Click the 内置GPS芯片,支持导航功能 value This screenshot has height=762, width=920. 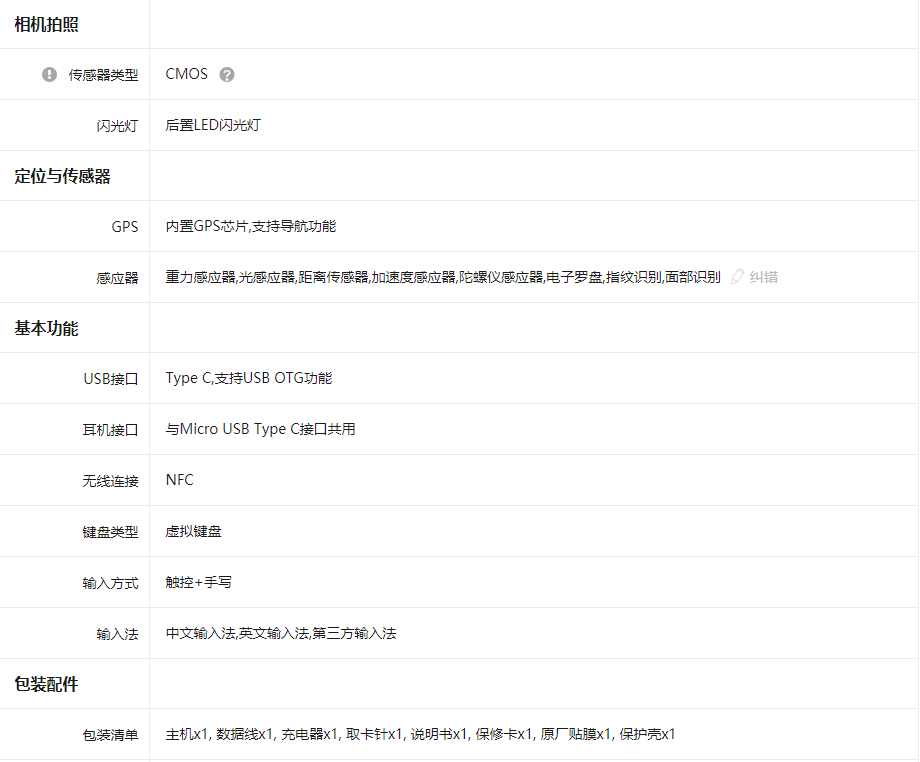pyautogui.click(x=251, y=227)
